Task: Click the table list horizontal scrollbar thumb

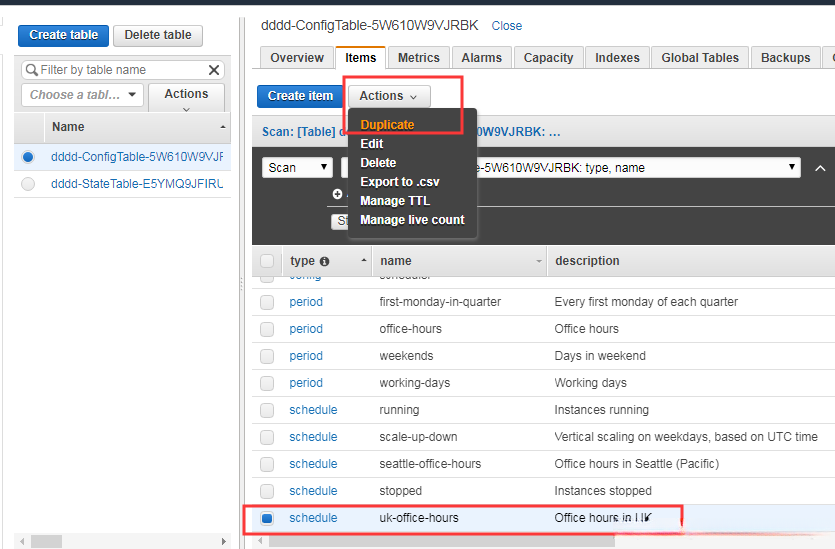Action: tap(46, 542)
